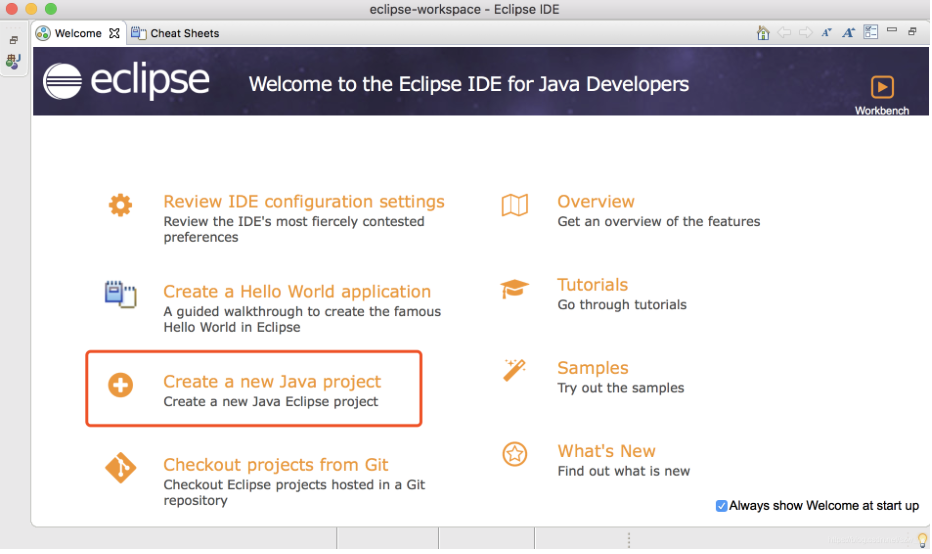Open the Overview link
Viewport: 932px width, 554px height.
(596, 202)
